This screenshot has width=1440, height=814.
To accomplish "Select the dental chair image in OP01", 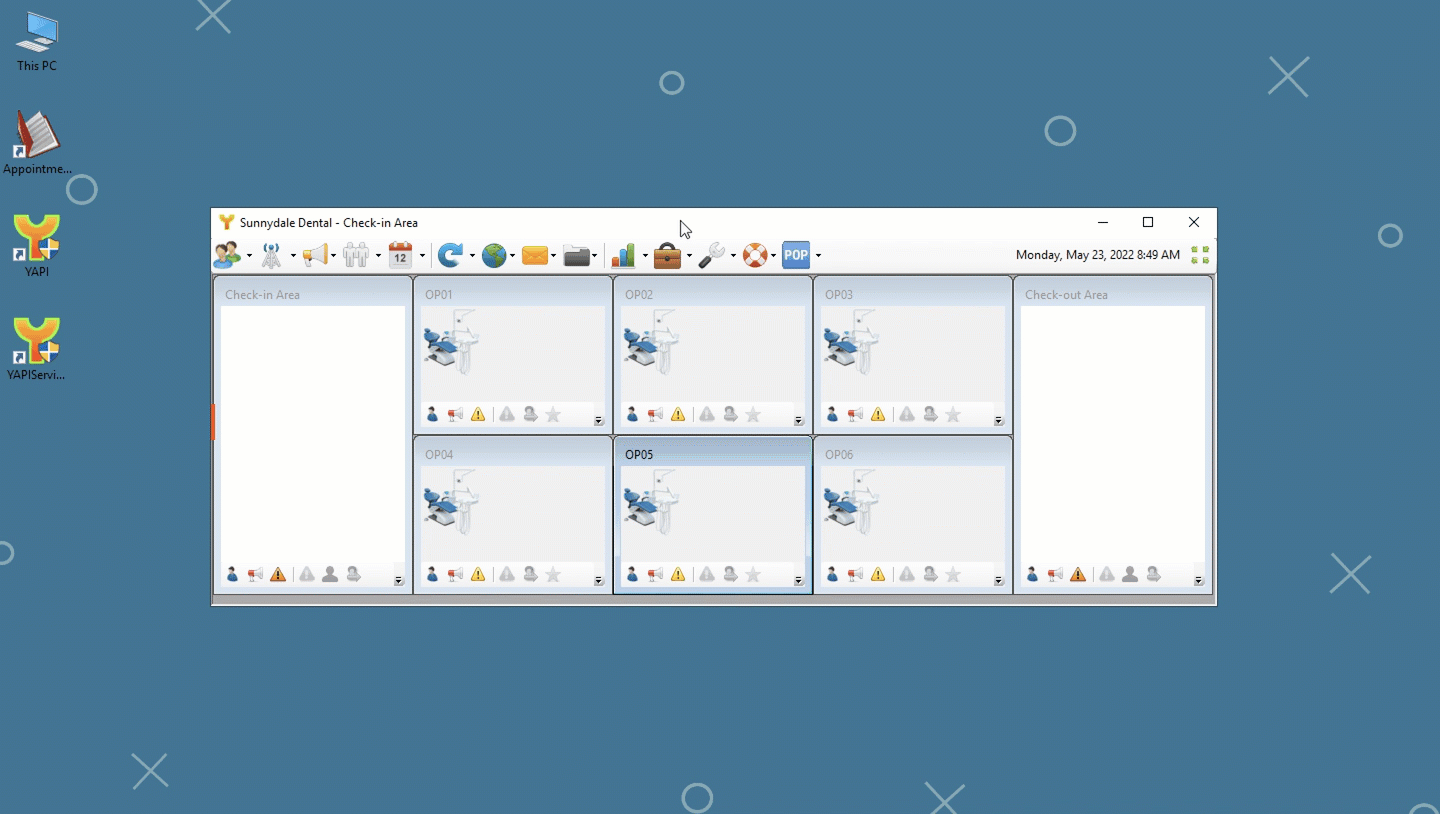I will [x=452, y=342].
